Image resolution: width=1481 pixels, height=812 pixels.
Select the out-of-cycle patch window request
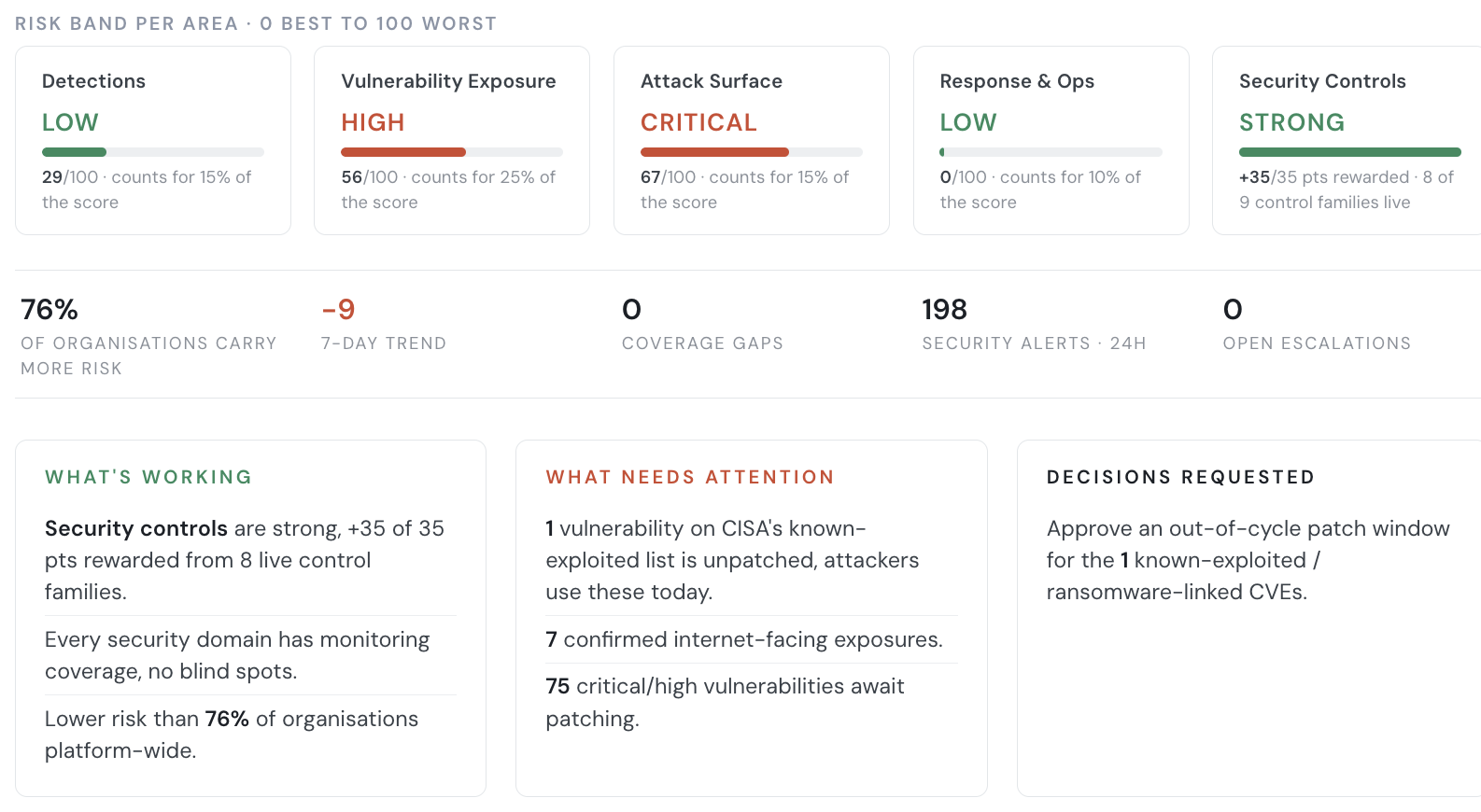coord(1248,560)
